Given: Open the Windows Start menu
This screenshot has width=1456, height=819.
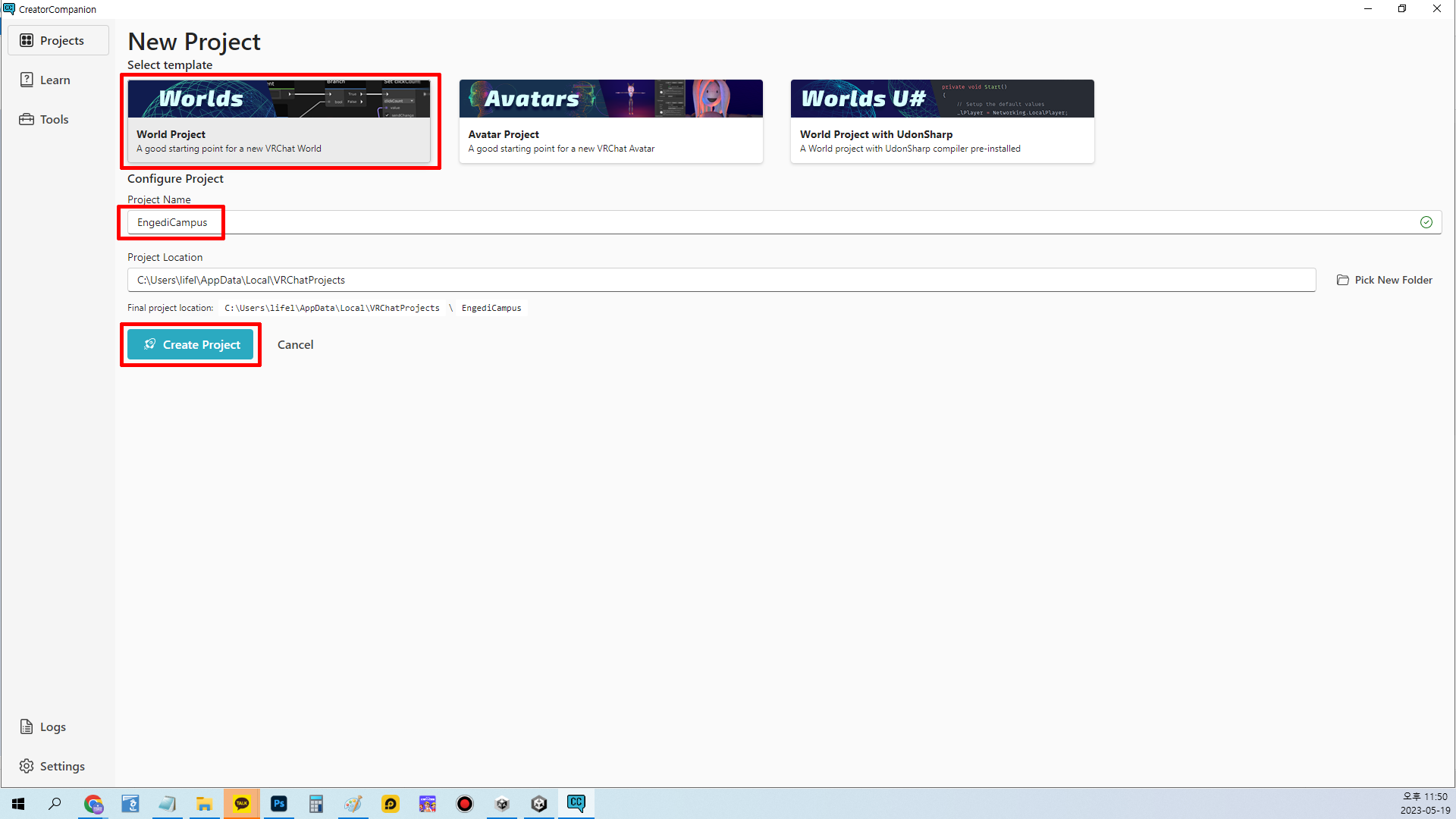Looking at the screenshot, I should point(18,804).
